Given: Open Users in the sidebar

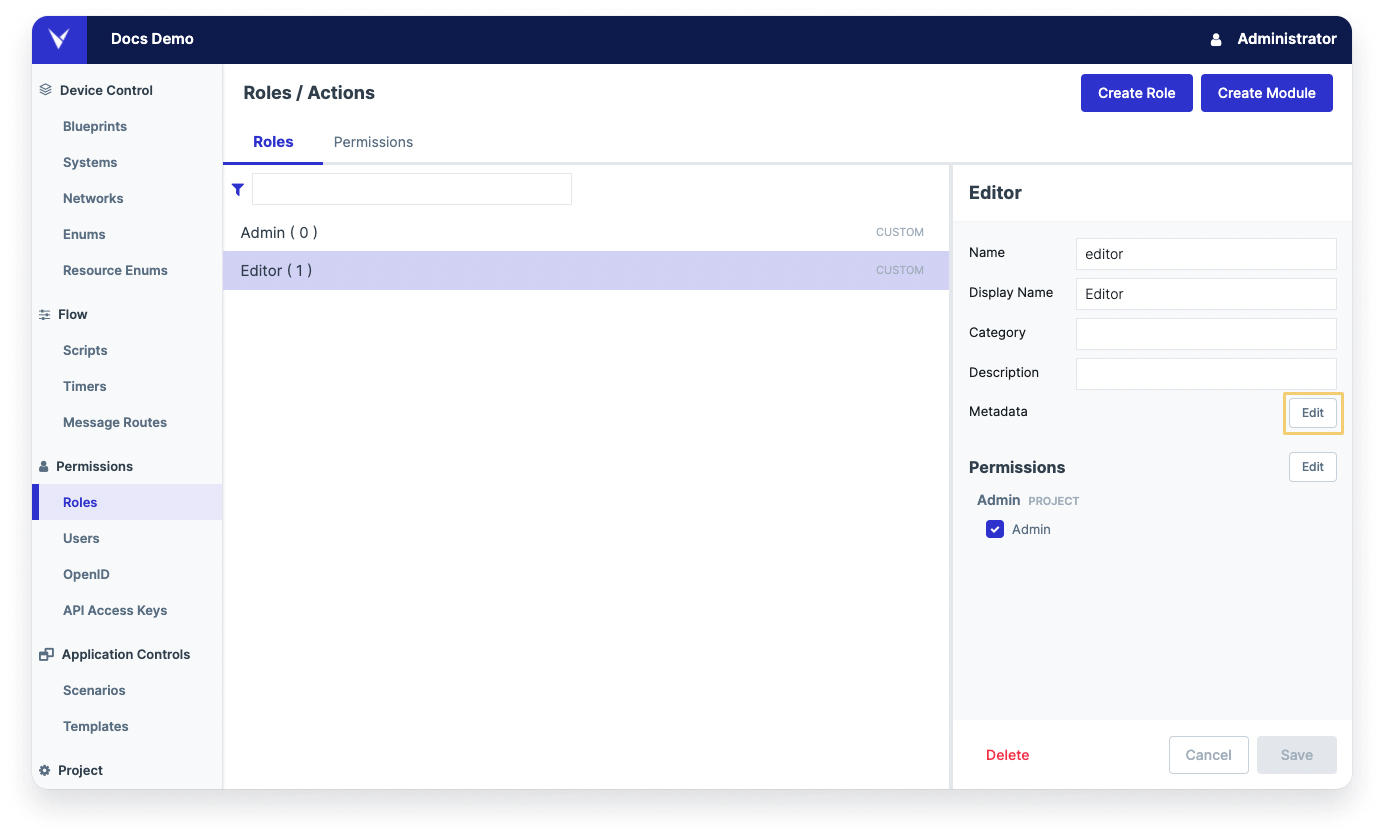Looking at the screenshot, I should 81,538.
